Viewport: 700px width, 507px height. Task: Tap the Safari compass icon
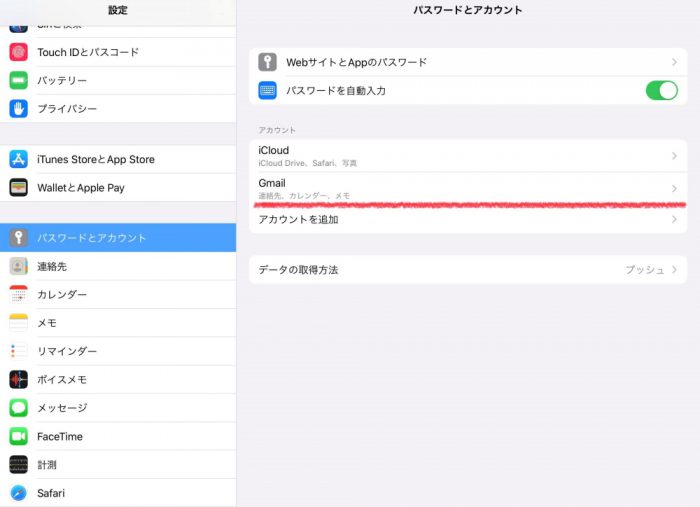tap(18, 493)
